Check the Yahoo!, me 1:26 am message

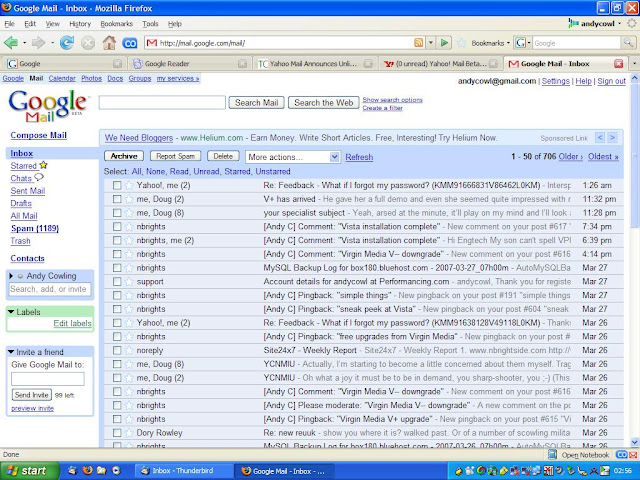click(x=117, y=185)
